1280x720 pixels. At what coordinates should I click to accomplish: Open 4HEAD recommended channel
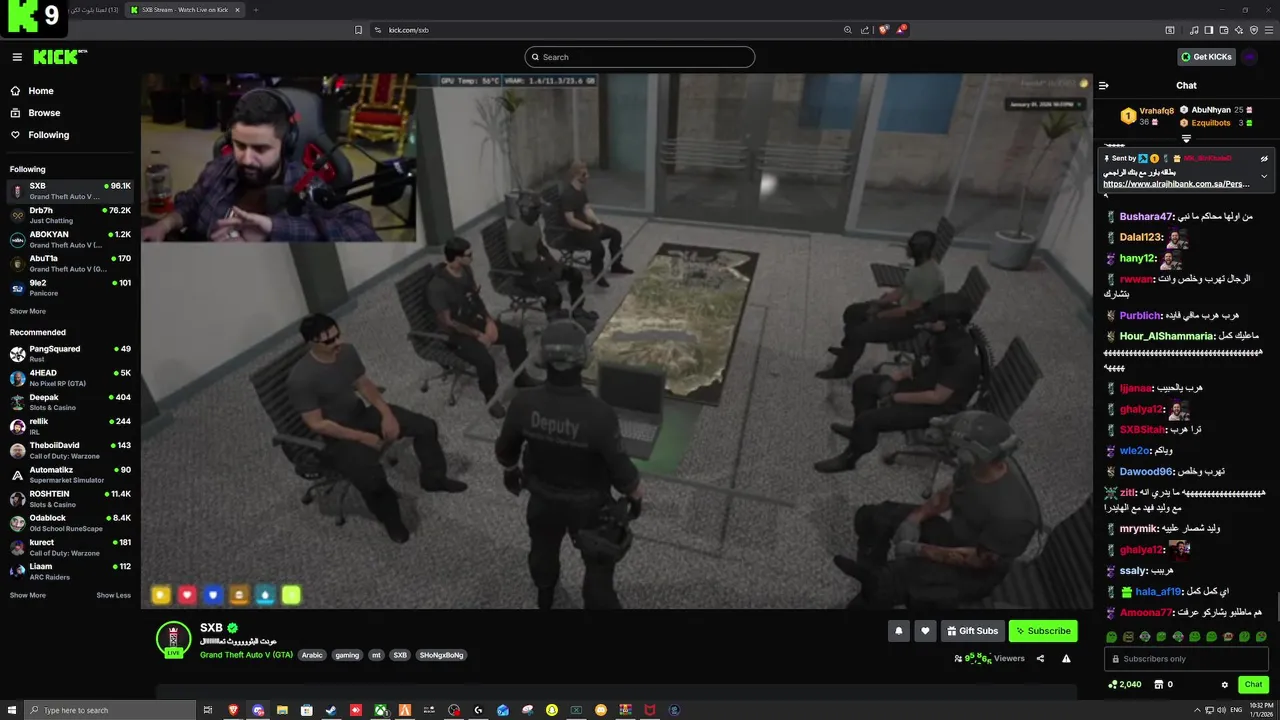click(x=70, y=378)
